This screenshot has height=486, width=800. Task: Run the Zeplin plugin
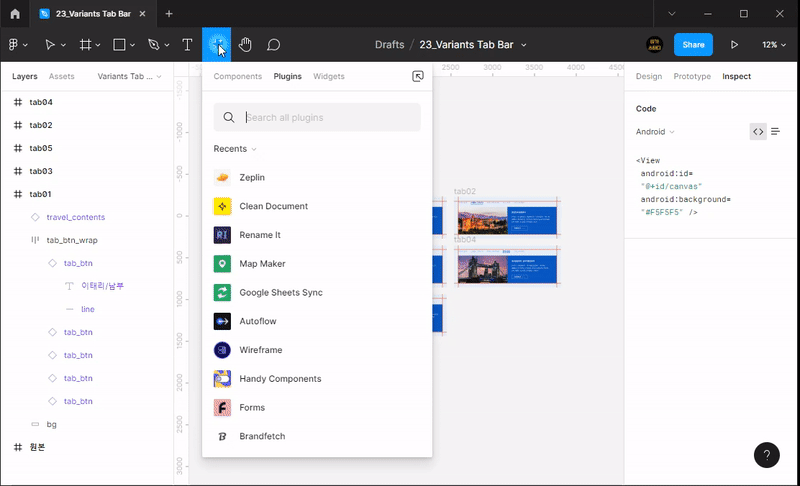click(x=317, y=177)
